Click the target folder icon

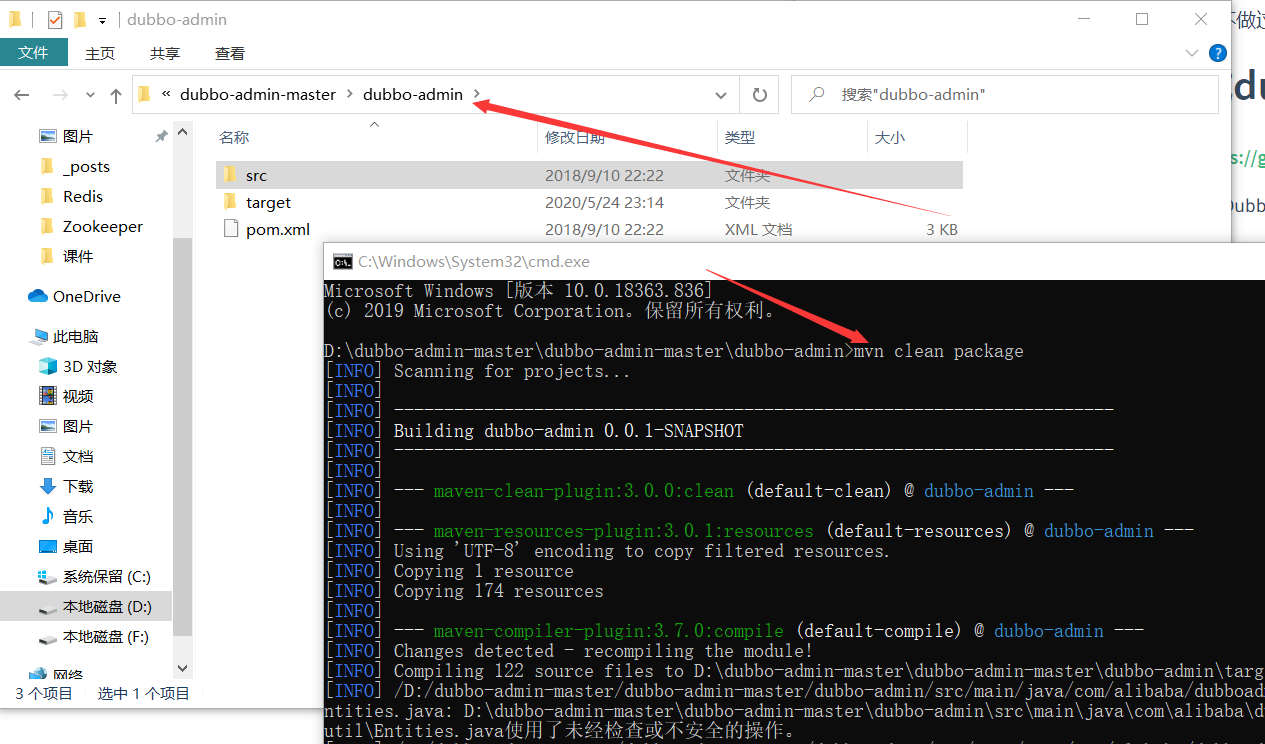click(230, 202)
